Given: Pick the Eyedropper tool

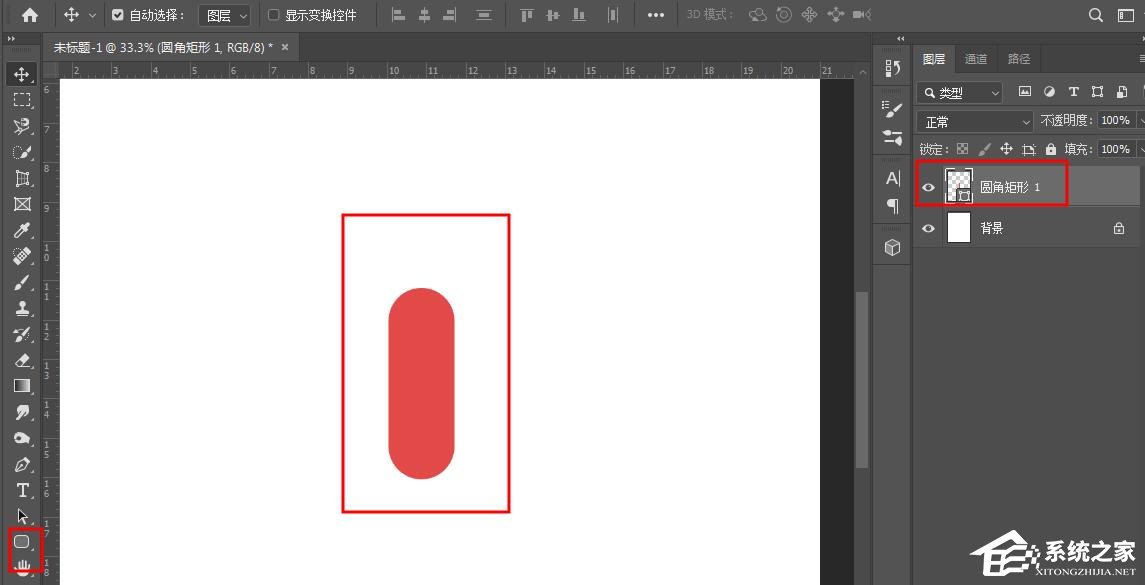Looking at the screenshot, I should 22,230.
